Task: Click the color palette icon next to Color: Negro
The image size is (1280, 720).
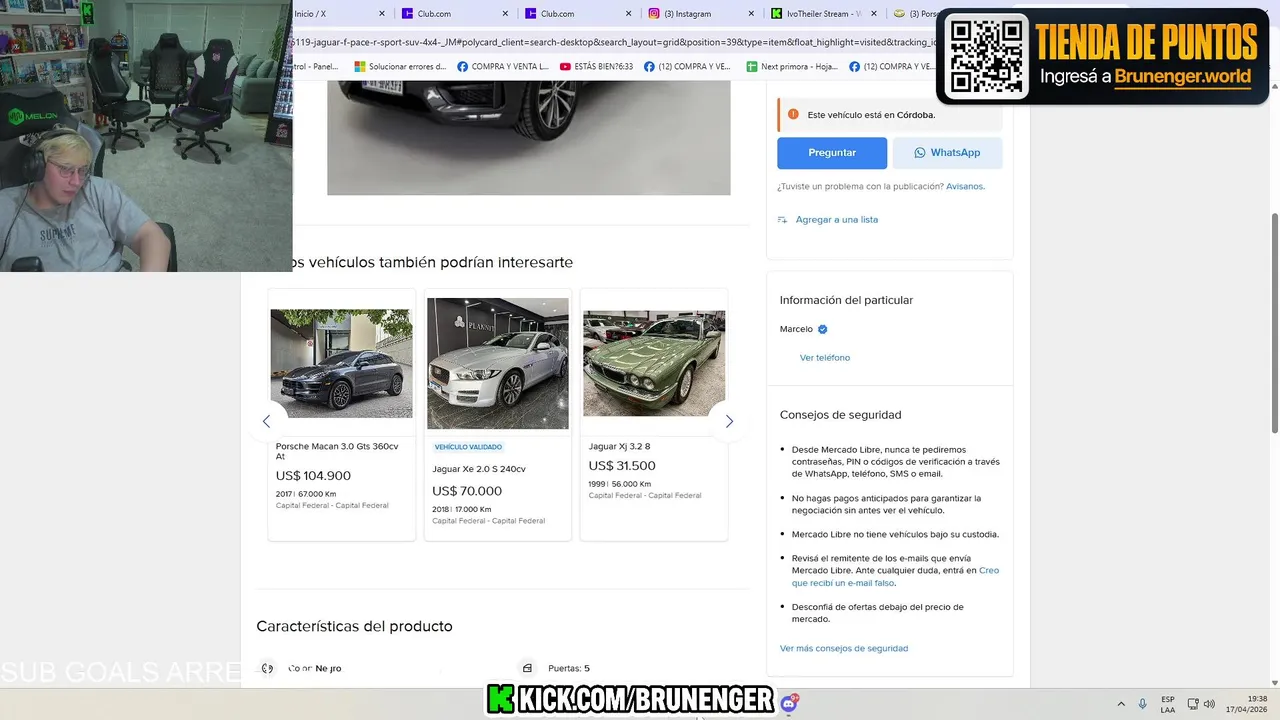Action: pos(267,668)
